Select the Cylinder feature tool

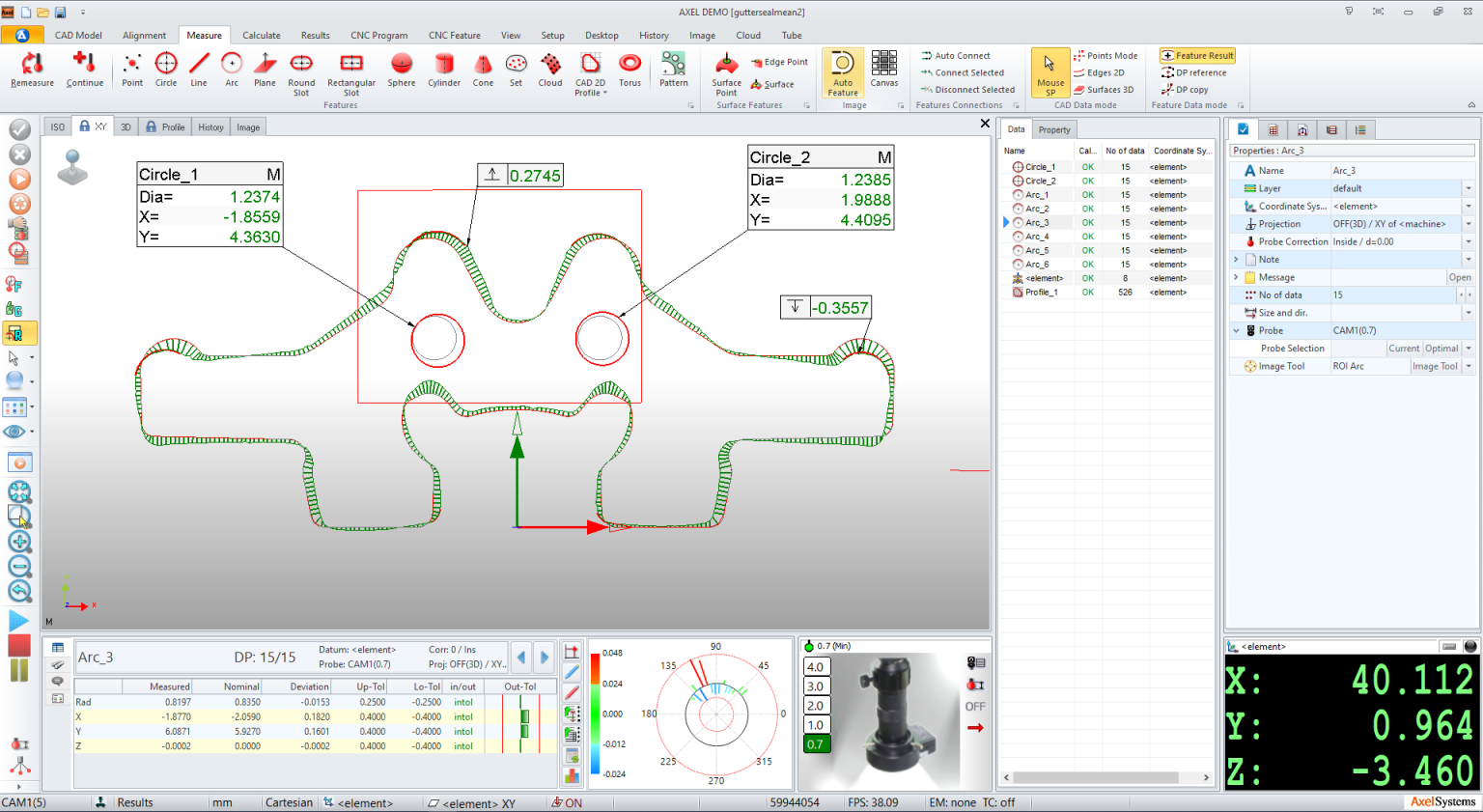[x=443, y=70]
